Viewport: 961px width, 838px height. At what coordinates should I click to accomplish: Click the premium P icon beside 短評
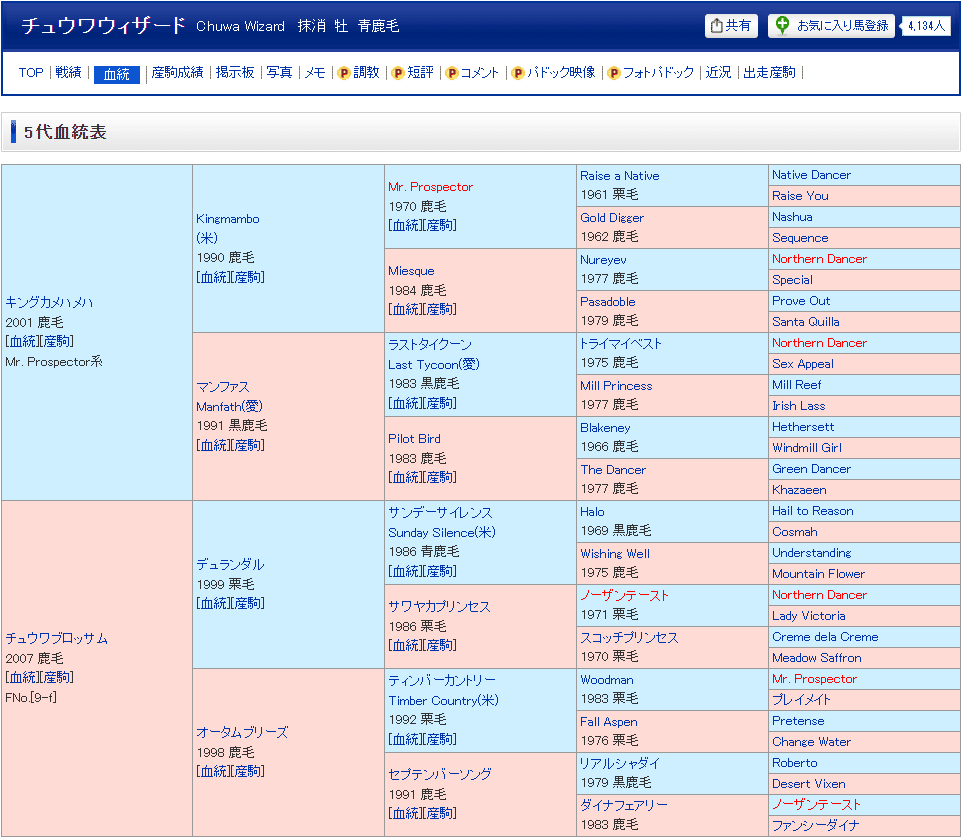pos(398,73)
